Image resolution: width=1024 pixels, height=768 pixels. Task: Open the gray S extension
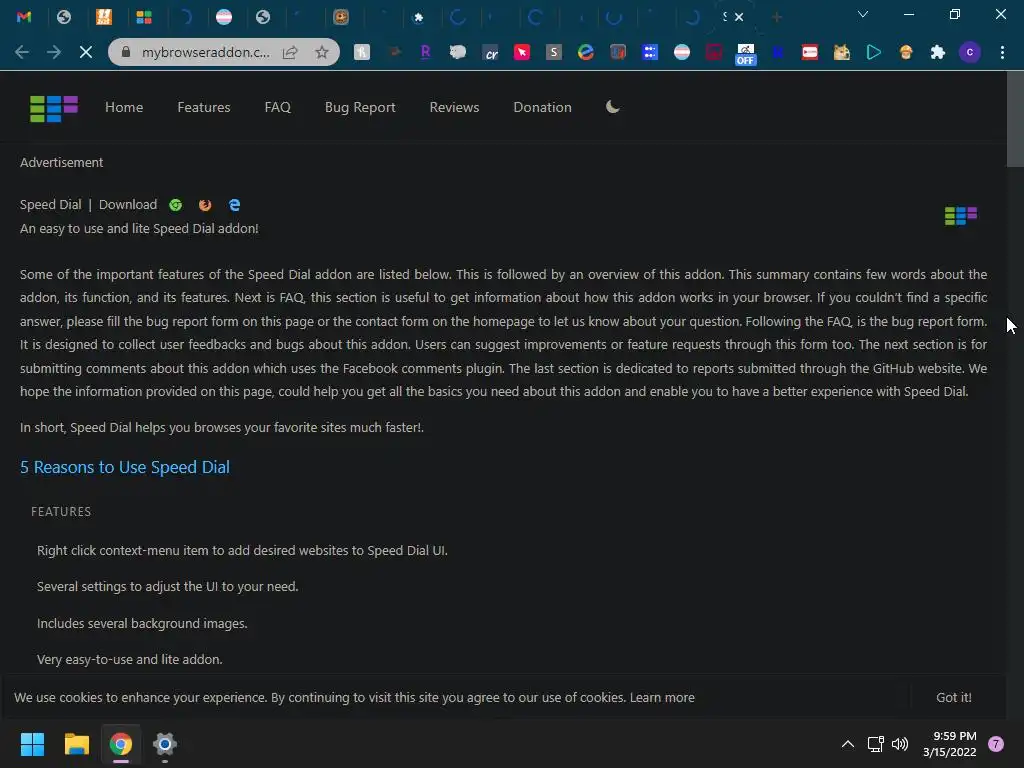coord(554,52)
